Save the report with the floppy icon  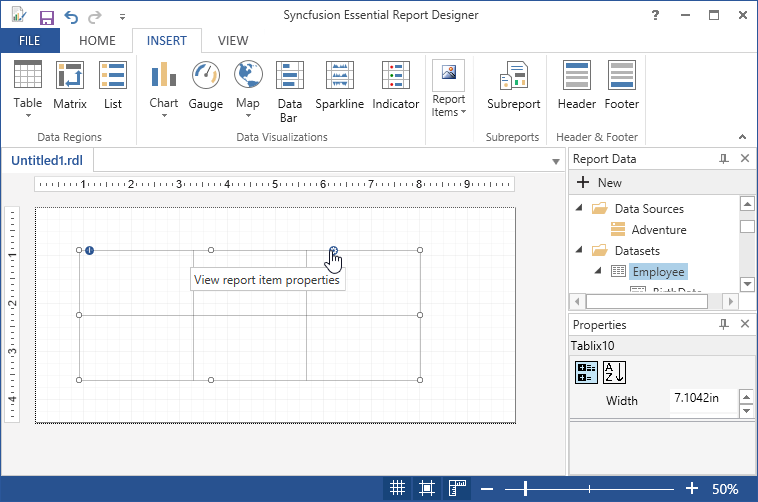(x=47, y=17)
